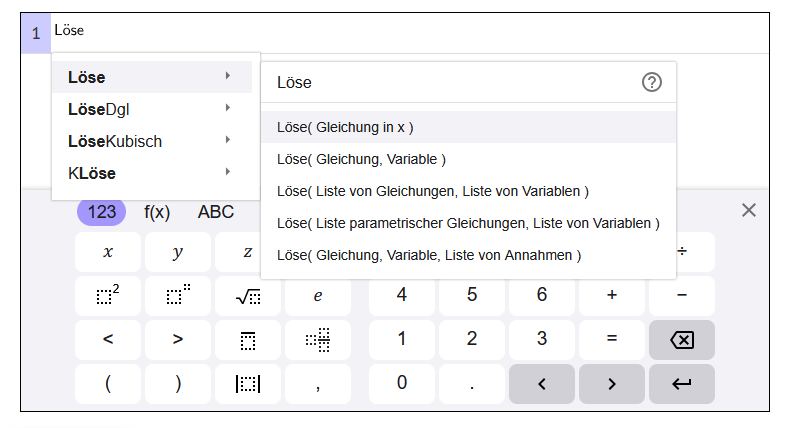
Task: Choose Löse( Gleichung, Variable ) option
Action: (x=361, y=159)
